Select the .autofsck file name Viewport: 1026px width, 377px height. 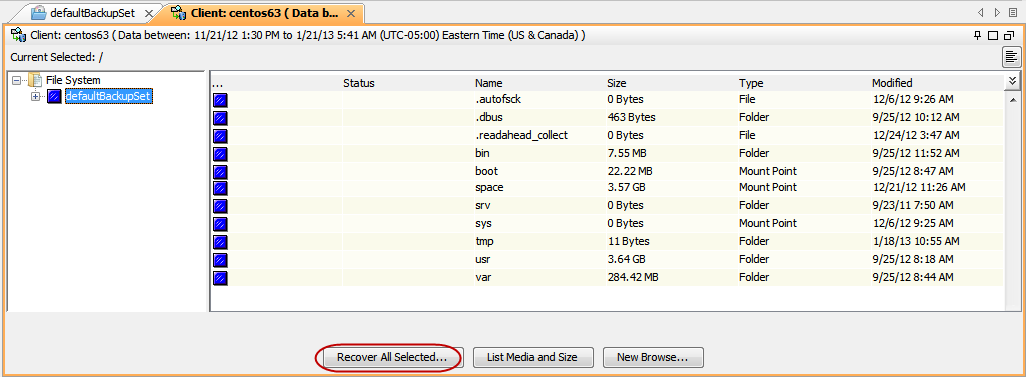coord(499,99)
